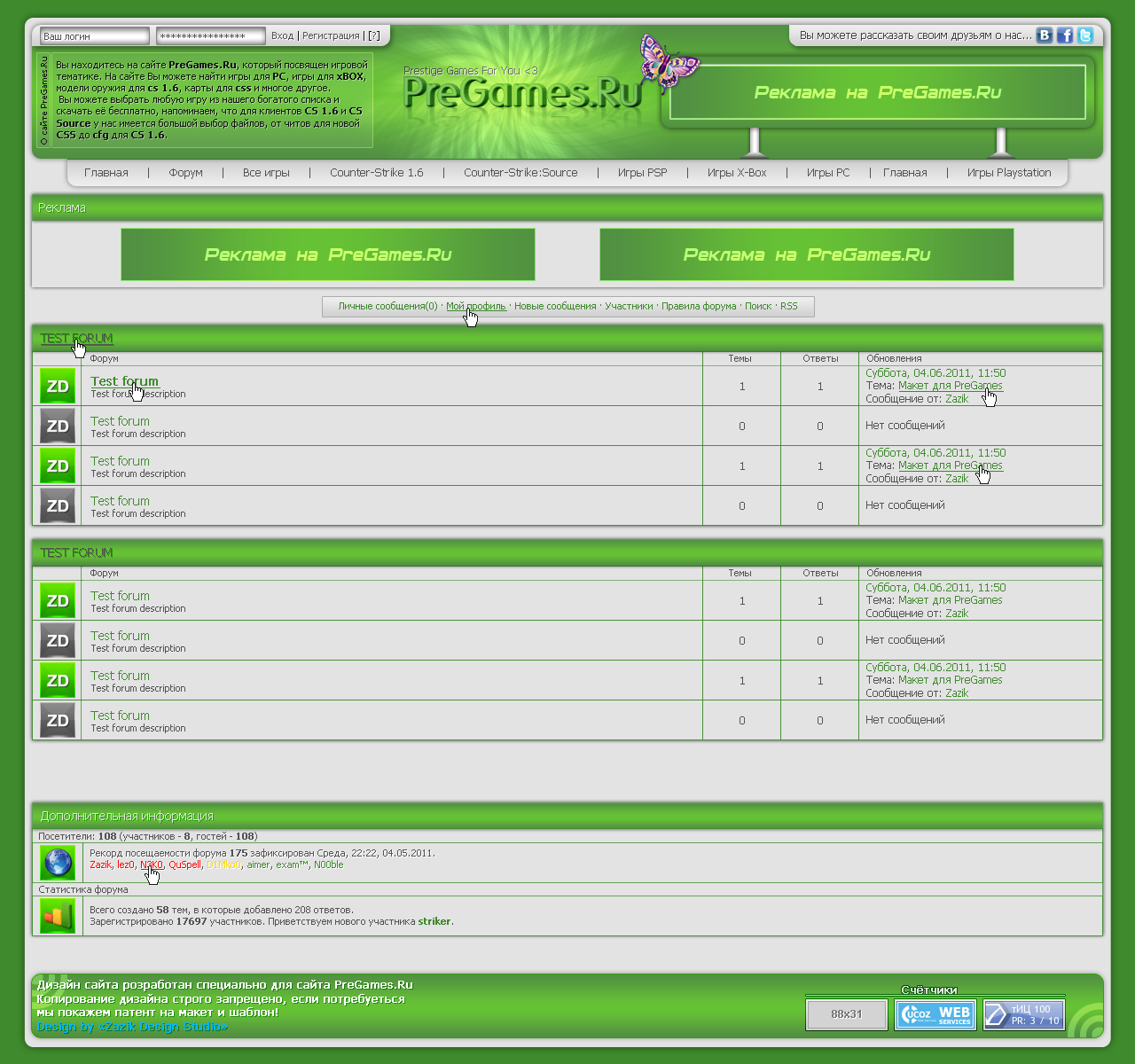Share the site via the Facebook icon

[x=1065, y=35]
